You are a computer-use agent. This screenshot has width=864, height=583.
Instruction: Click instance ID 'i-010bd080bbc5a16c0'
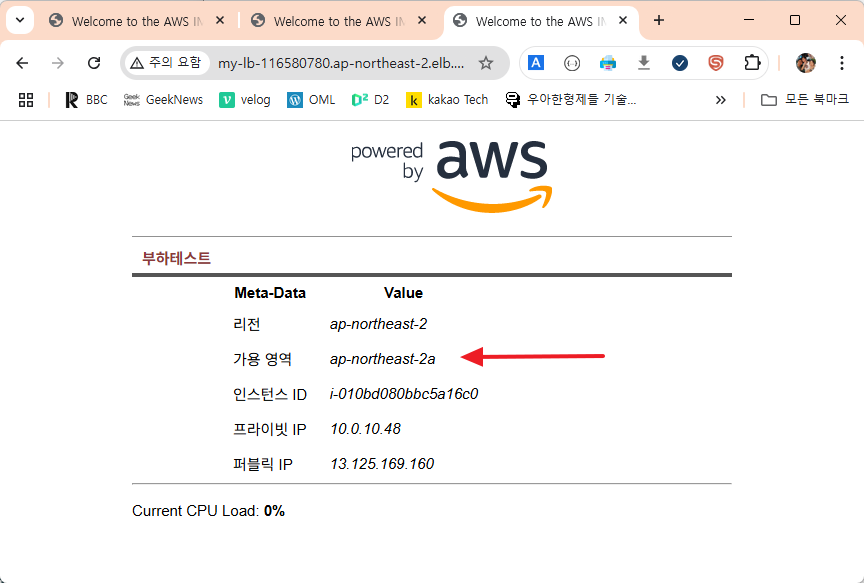(404, 394)
